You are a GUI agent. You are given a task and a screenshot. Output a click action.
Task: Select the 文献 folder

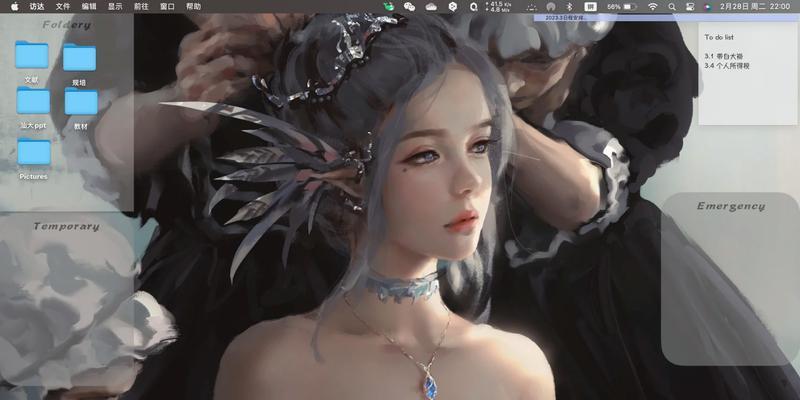(32, 55)
